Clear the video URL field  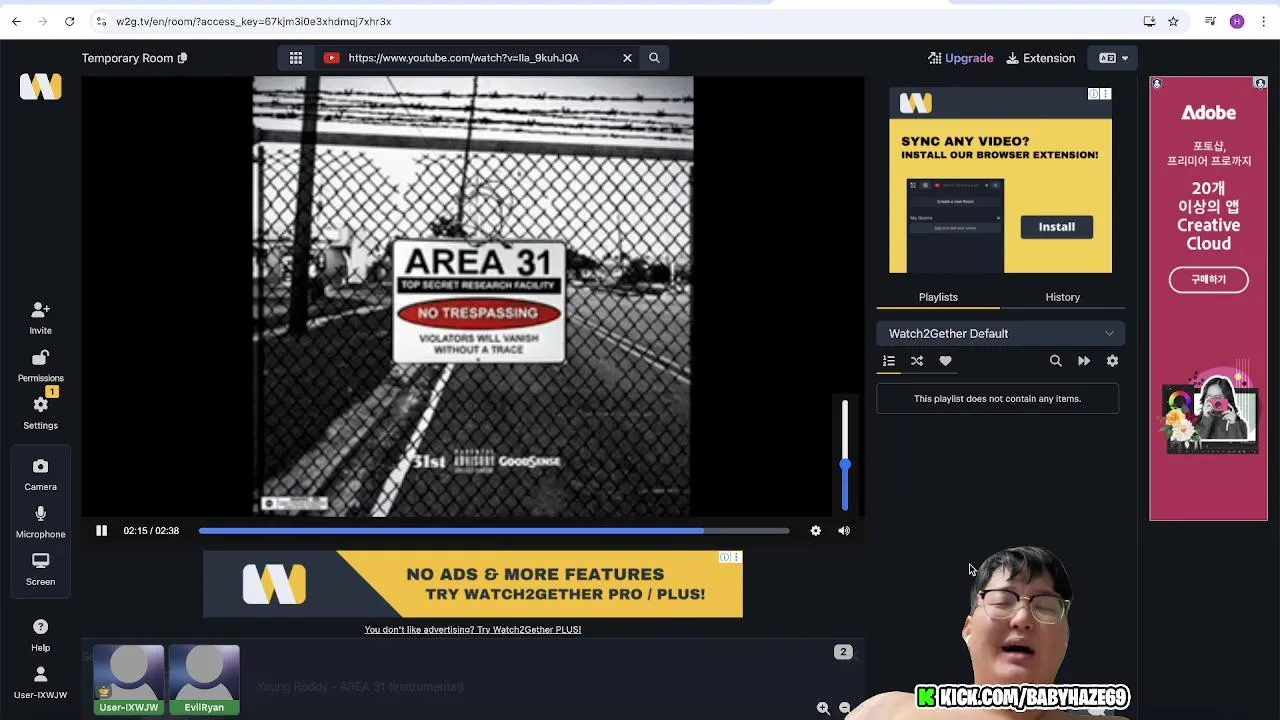(627, 58)
